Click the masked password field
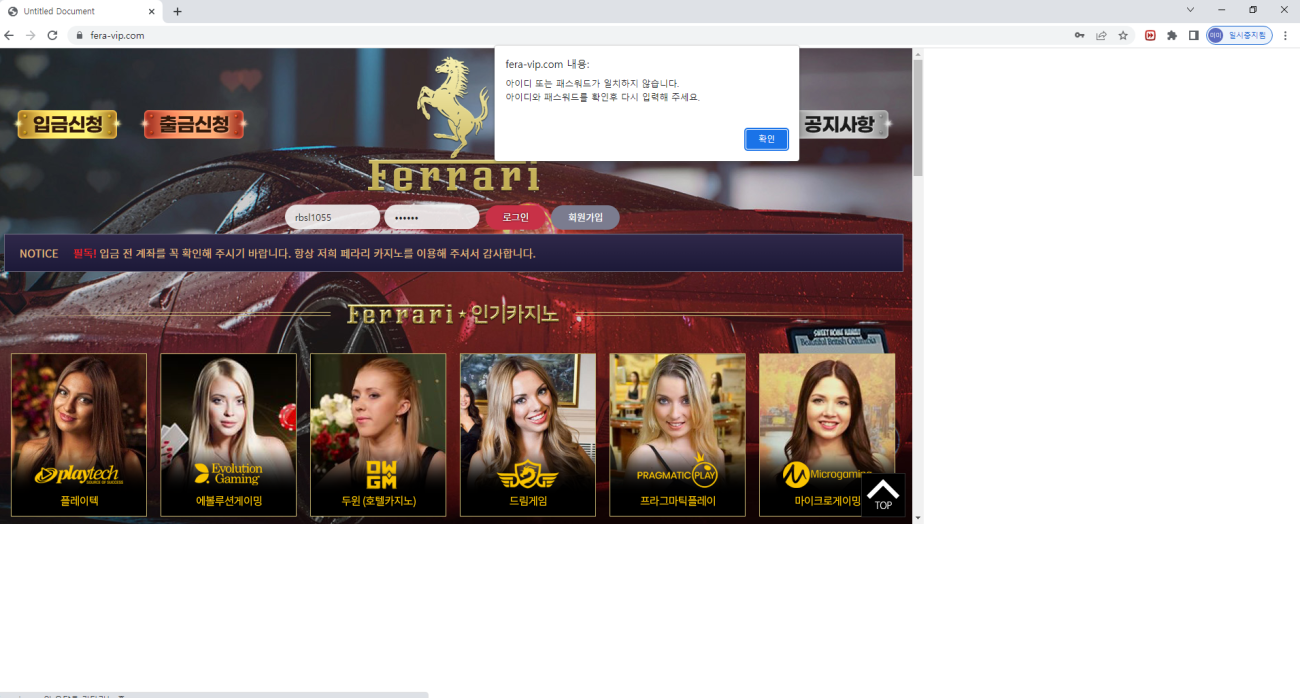 [x=432, y=217]
